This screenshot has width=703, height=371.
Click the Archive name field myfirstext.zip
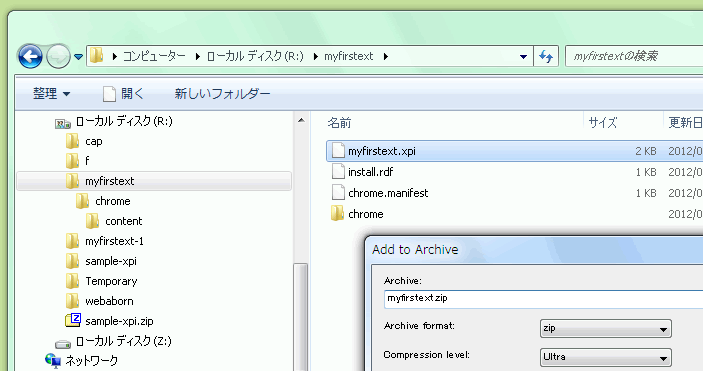point(543,299)
